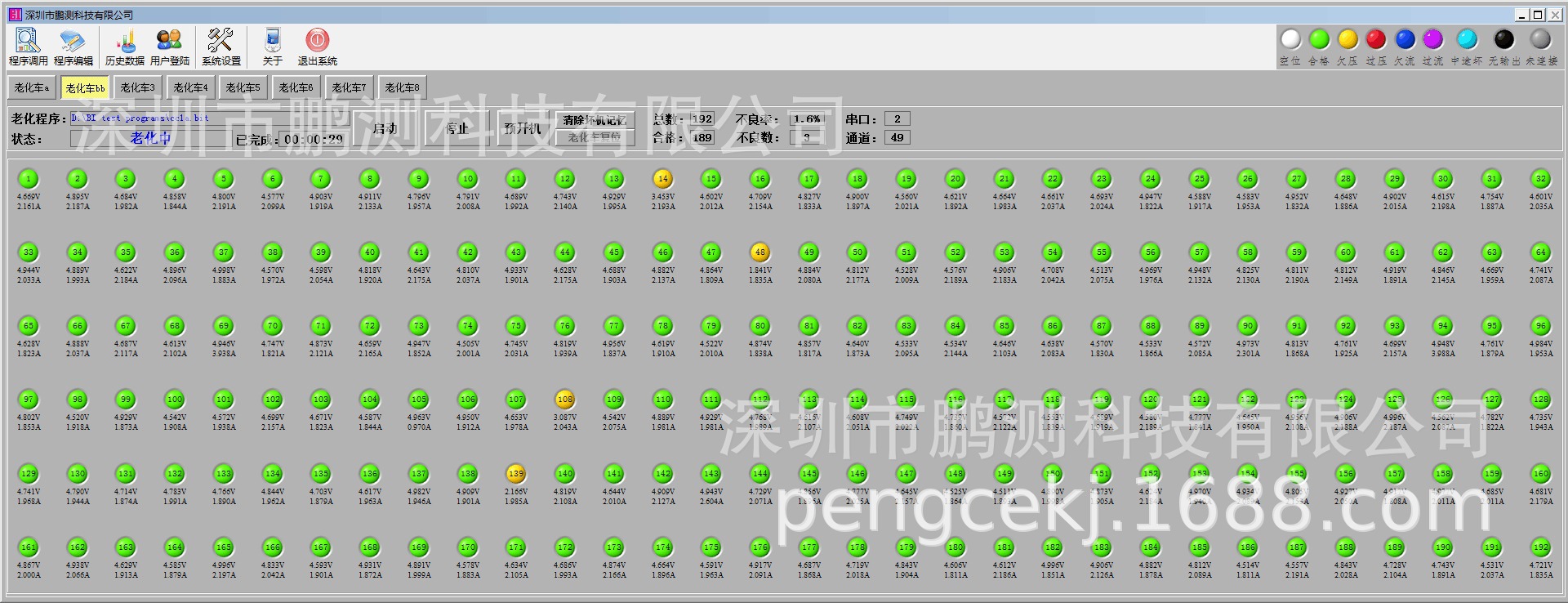
Task: Click the green channel 97 indicator
Action: (29, 400)
